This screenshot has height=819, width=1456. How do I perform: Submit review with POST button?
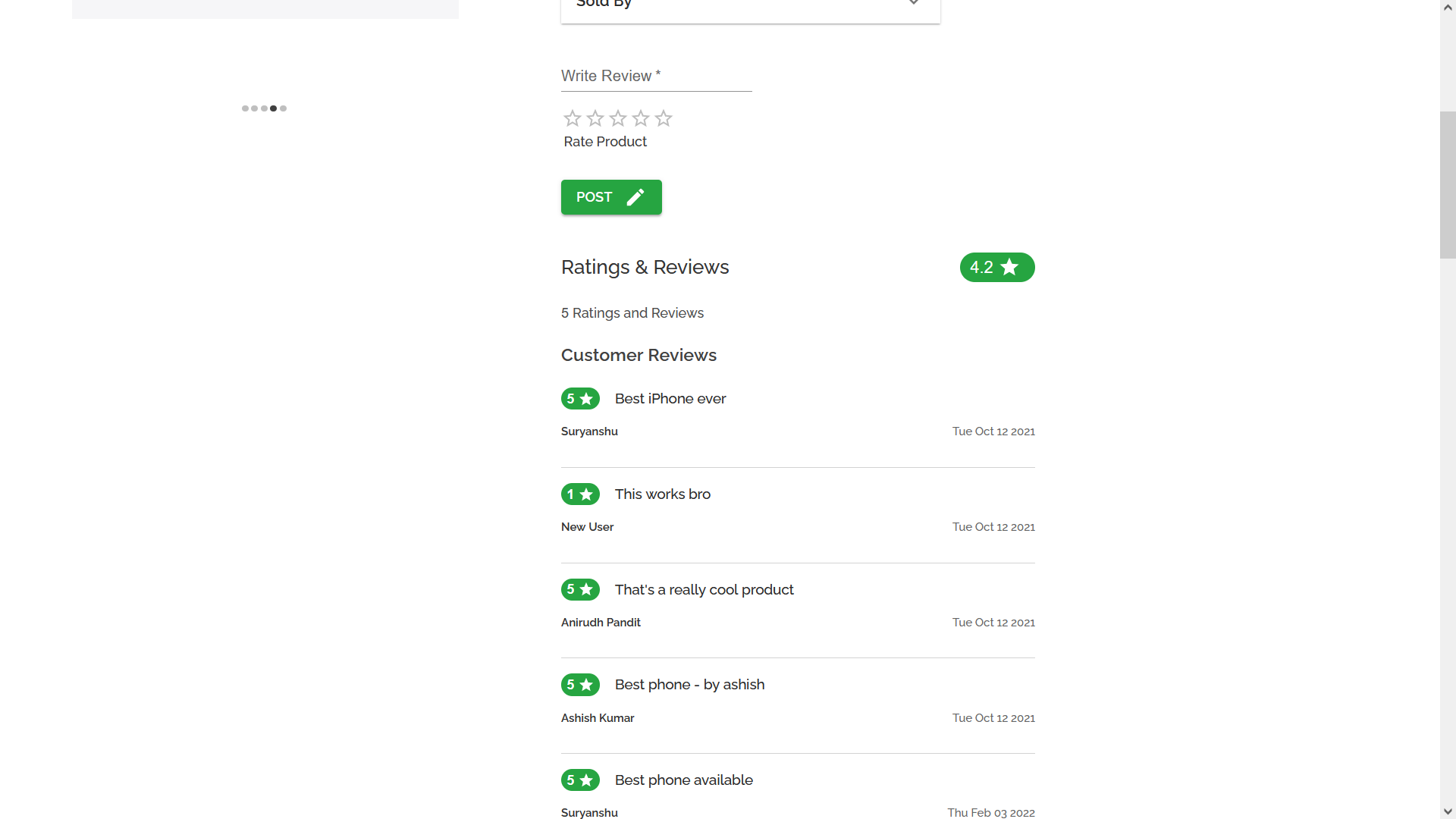click(x=611, y=197)
